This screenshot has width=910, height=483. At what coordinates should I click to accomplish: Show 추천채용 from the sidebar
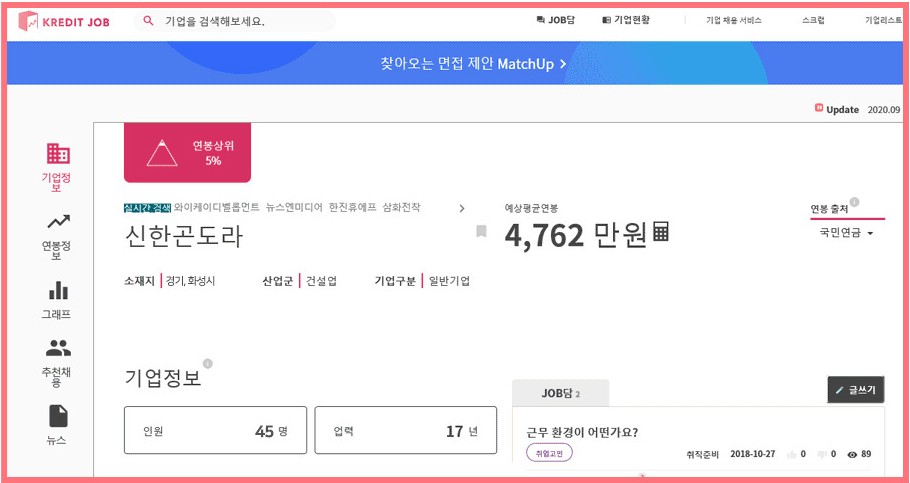pyautogui.click(x=58, y=362)
